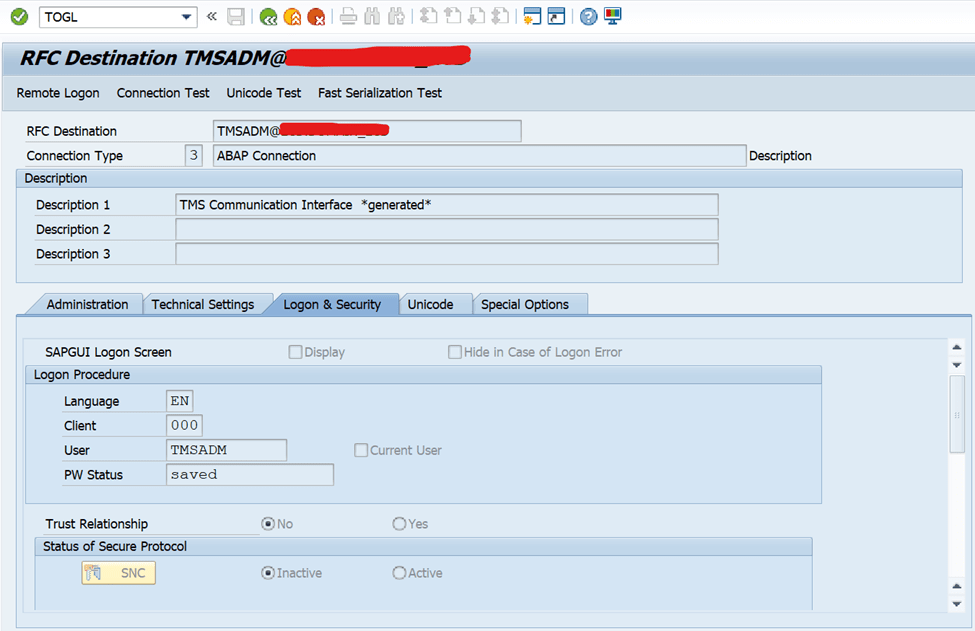Viewport: 975px width, 631px height.
Task: Tick the SAPGUI Logon Screen Display checkbox
Action: pos(295,352)
